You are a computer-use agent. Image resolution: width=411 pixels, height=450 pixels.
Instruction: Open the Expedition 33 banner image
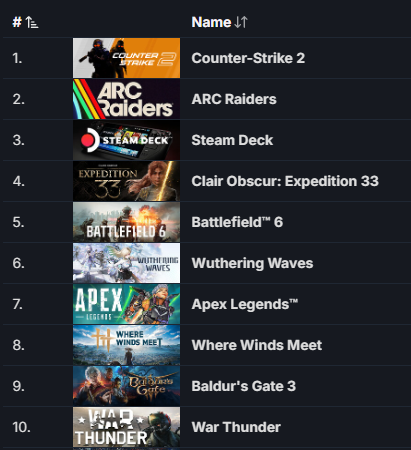click(x=126, y=181)
